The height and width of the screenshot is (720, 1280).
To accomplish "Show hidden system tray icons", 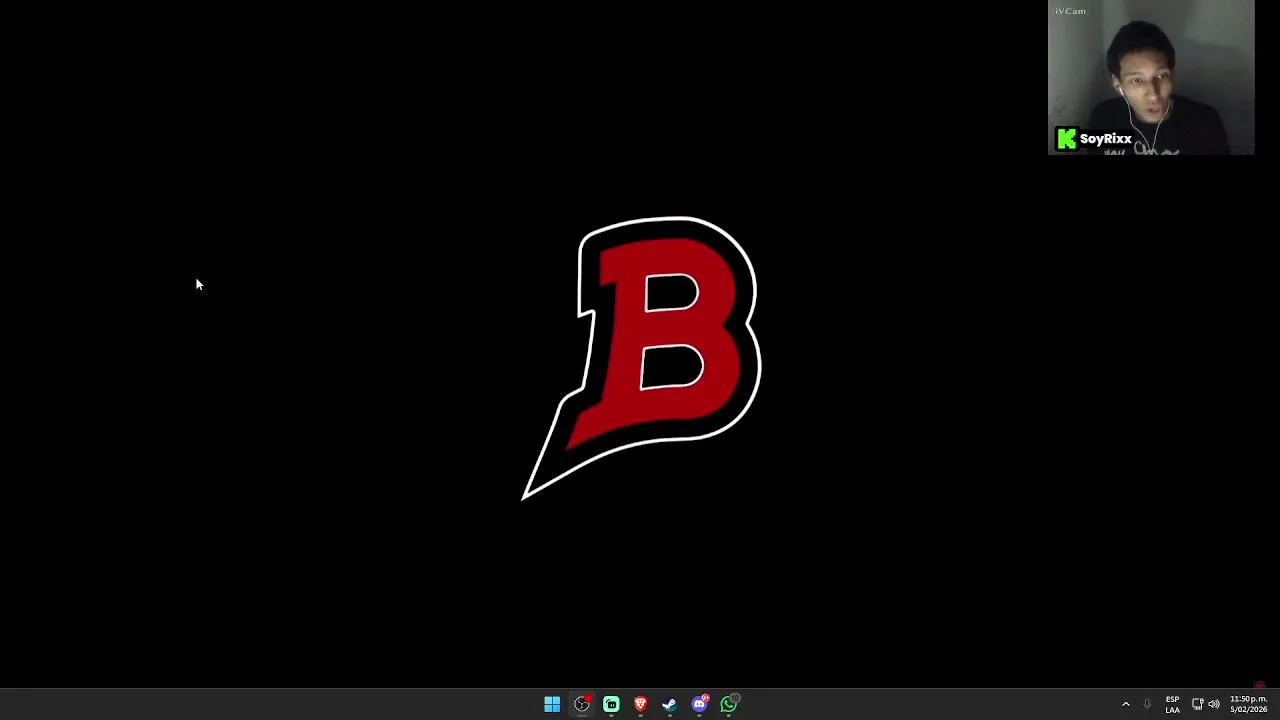I will click(x=1125, y=704).
